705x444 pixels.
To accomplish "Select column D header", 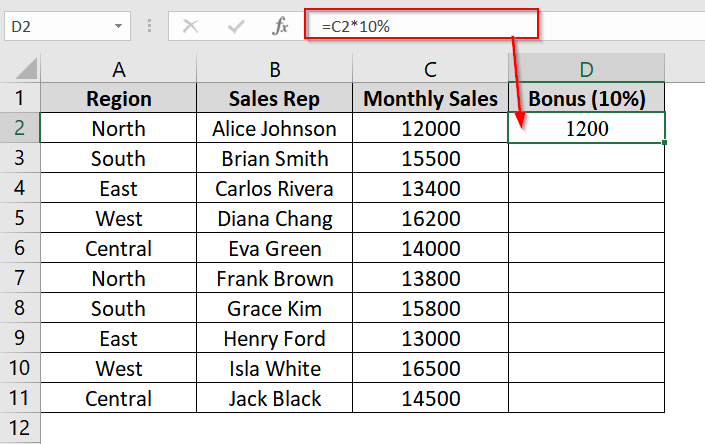I will [586, 68].
